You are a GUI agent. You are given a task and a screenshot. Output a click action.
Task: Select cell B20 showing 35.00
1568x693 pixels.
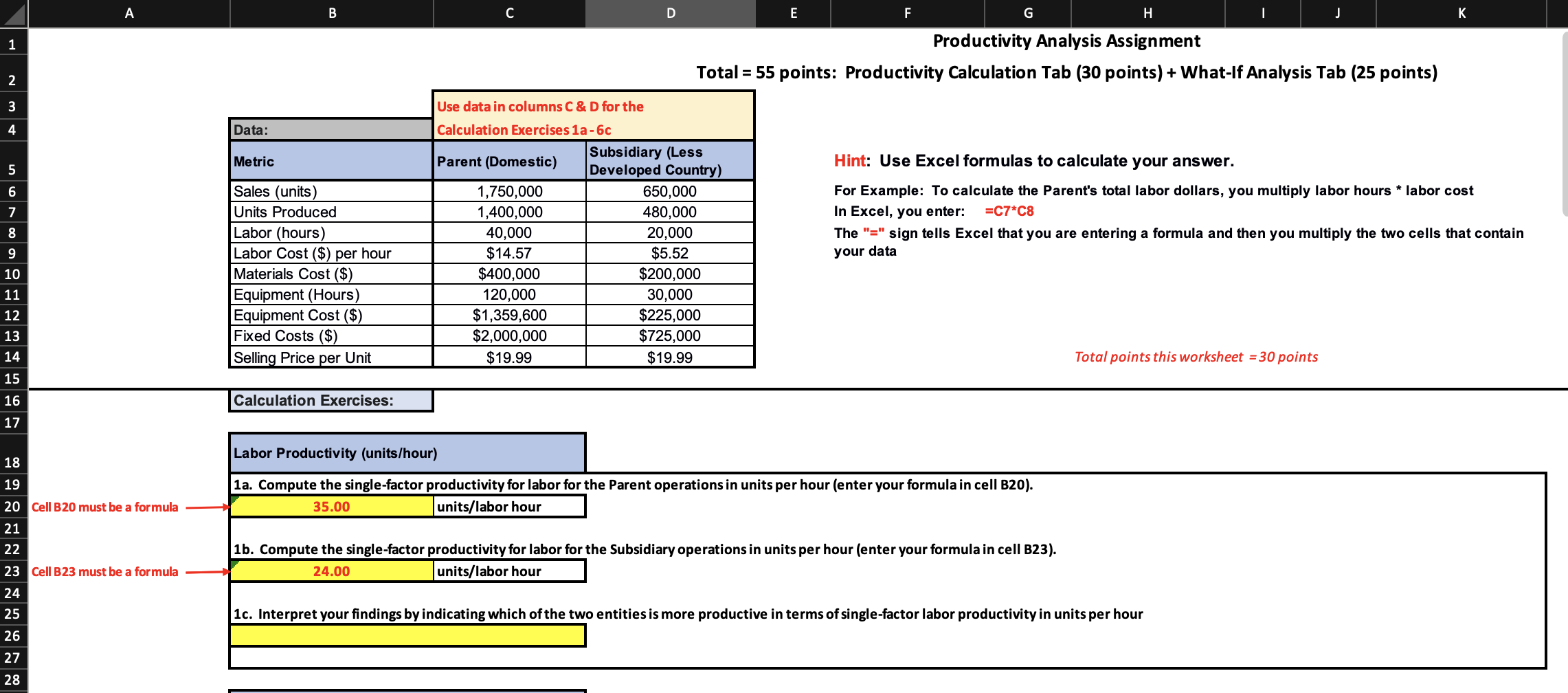click(331, 507)
